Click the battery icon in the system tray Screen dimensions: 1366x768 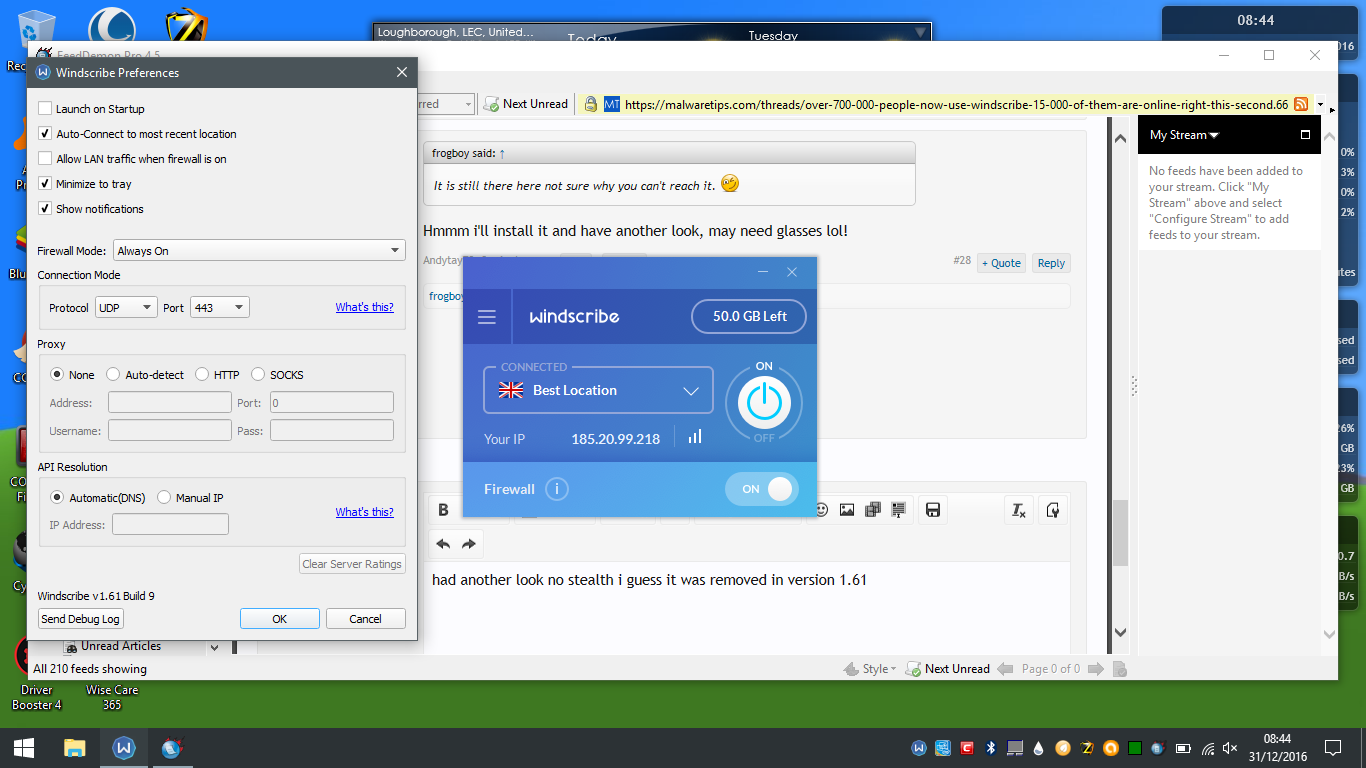[1183, 747]
